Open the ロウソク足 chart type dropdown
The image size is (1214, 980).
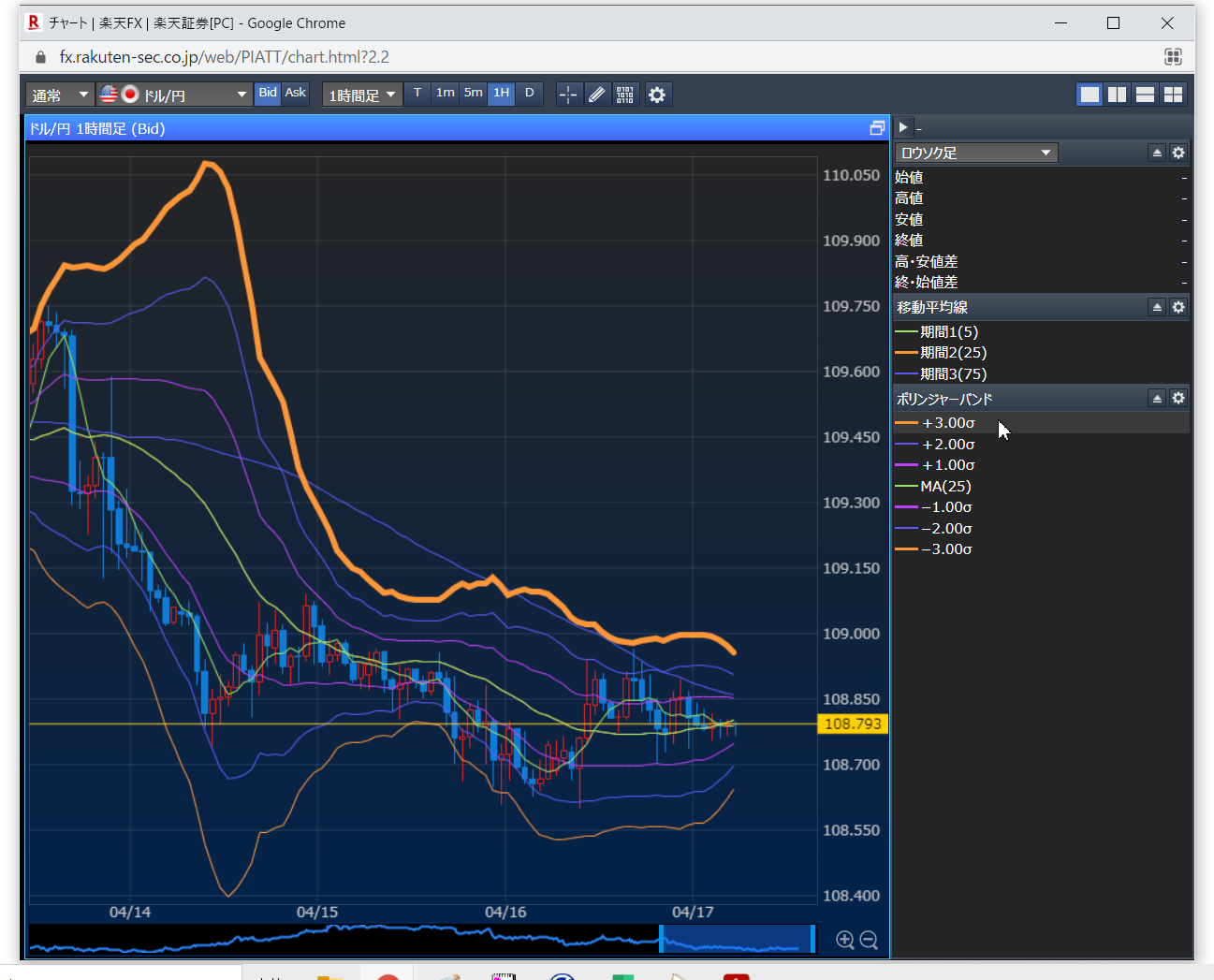(976, 153)
